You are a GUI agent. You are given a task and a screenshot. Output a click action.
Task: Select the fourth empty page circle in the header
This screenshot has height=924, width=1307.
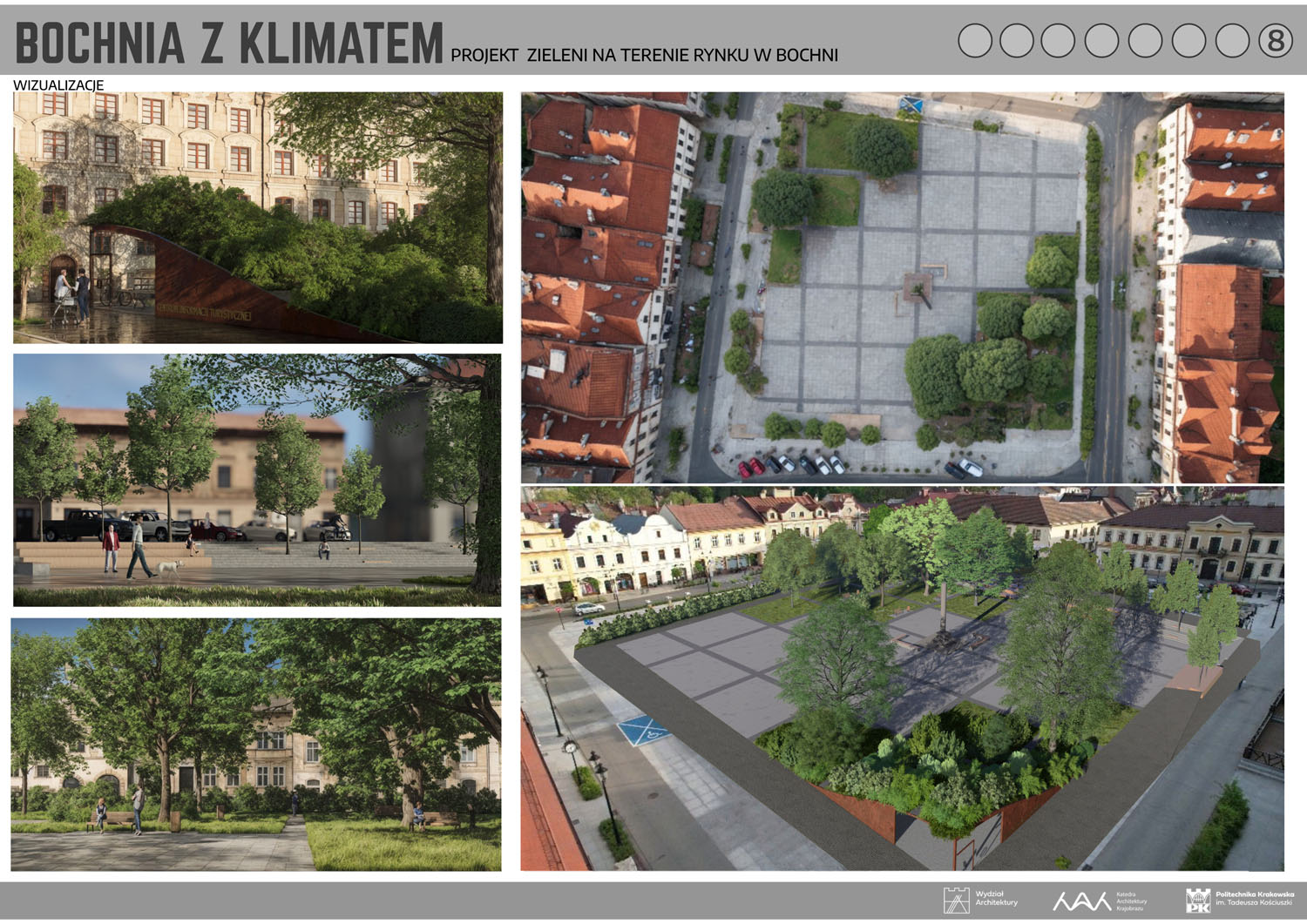tap(1102, 41)
